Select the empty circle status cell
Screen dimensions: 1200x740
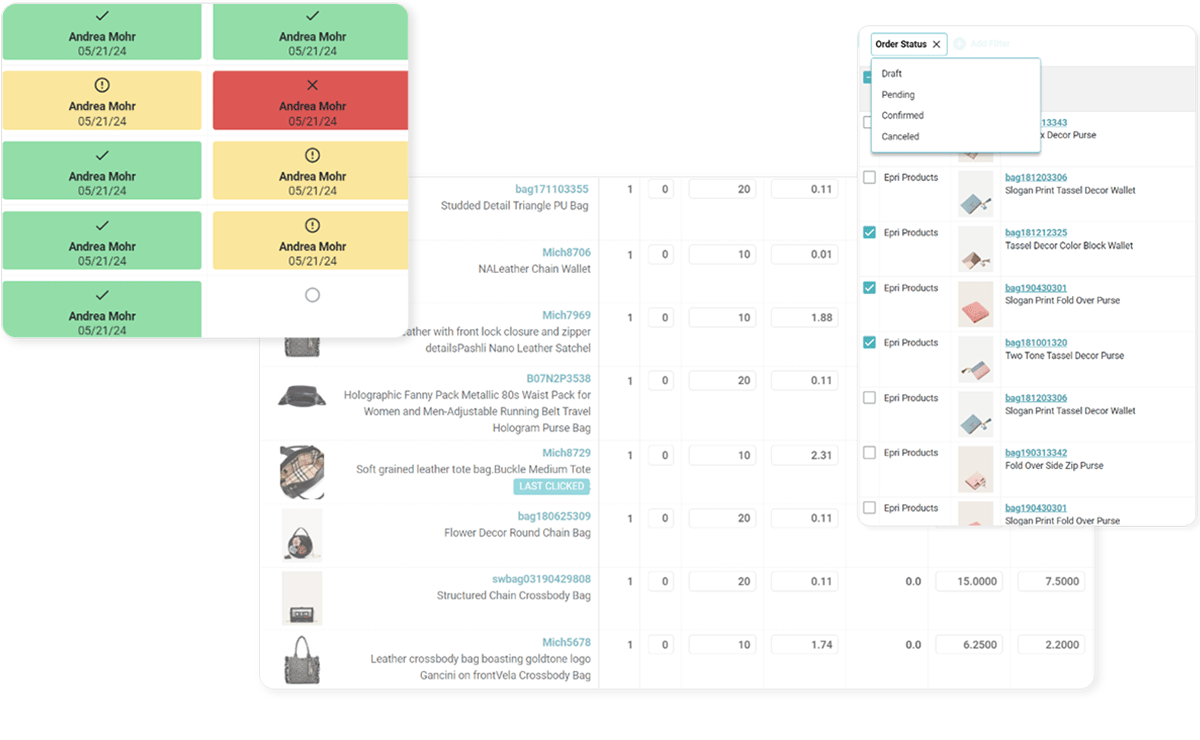click(312, 295)
